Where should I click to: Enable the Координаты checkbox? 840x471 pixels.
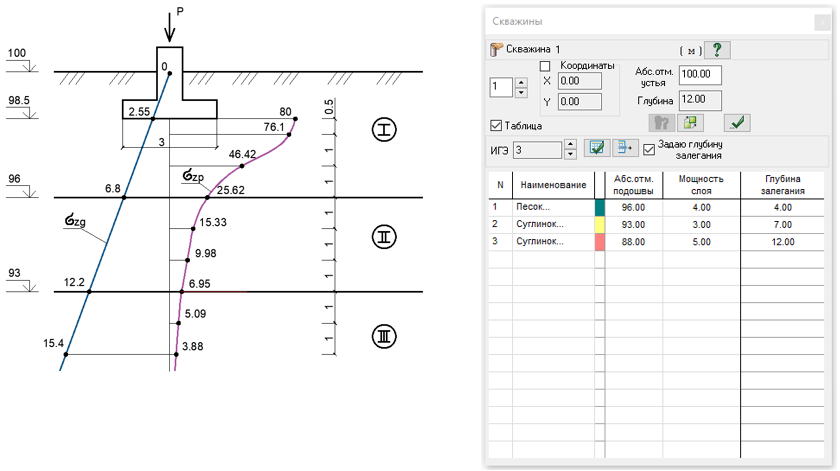[x=545, y=66]
